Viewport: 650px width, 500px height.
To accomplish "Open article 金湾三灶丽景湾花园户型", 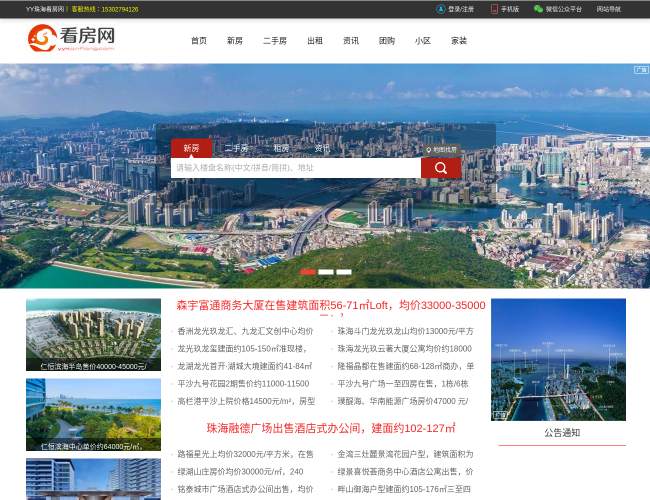I will click(405, 454).
